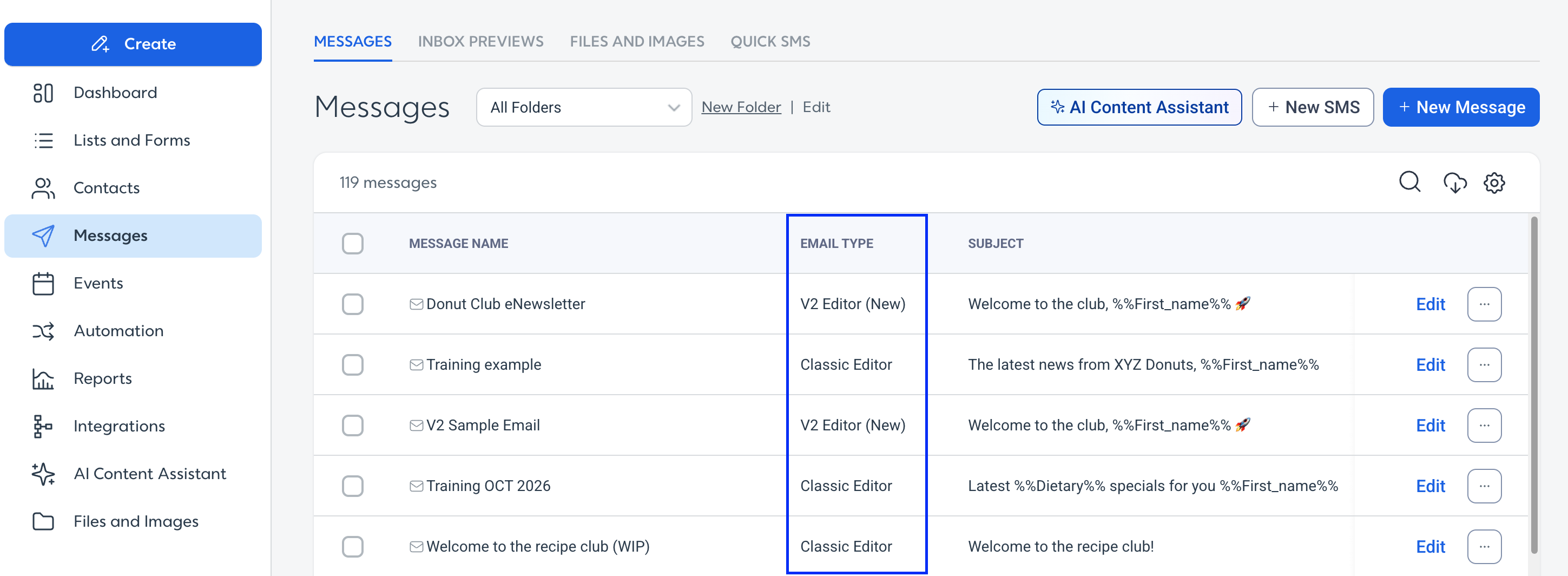Check the Training example row checkbox
The height and width of the screenshot is (576, 1568).
(352, 365)
